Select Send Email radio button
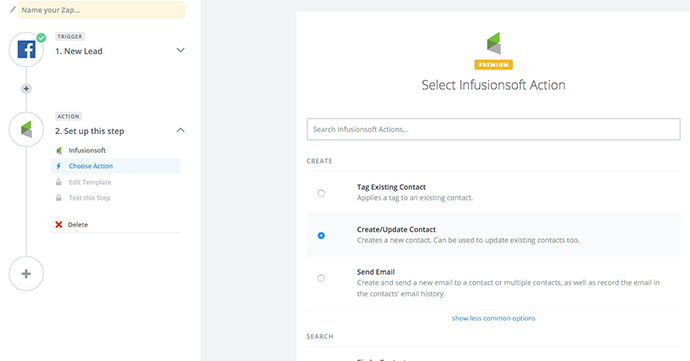Viewport: 690px width, 361px height. pyautogui.click(x=321, y=278)
